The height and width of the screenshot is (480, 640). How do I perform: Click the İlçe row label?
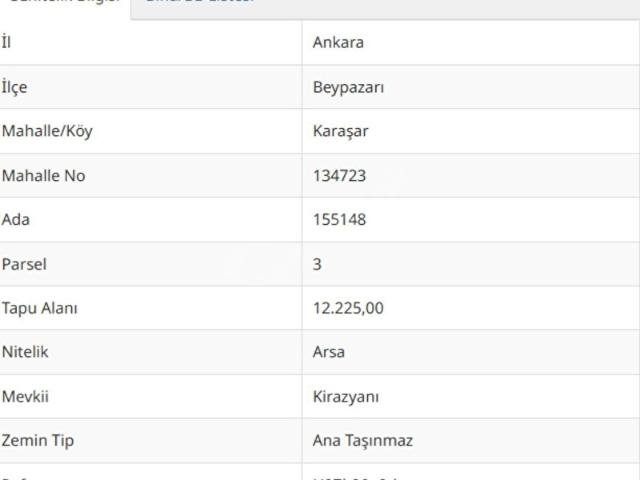(x=15, y=87)
